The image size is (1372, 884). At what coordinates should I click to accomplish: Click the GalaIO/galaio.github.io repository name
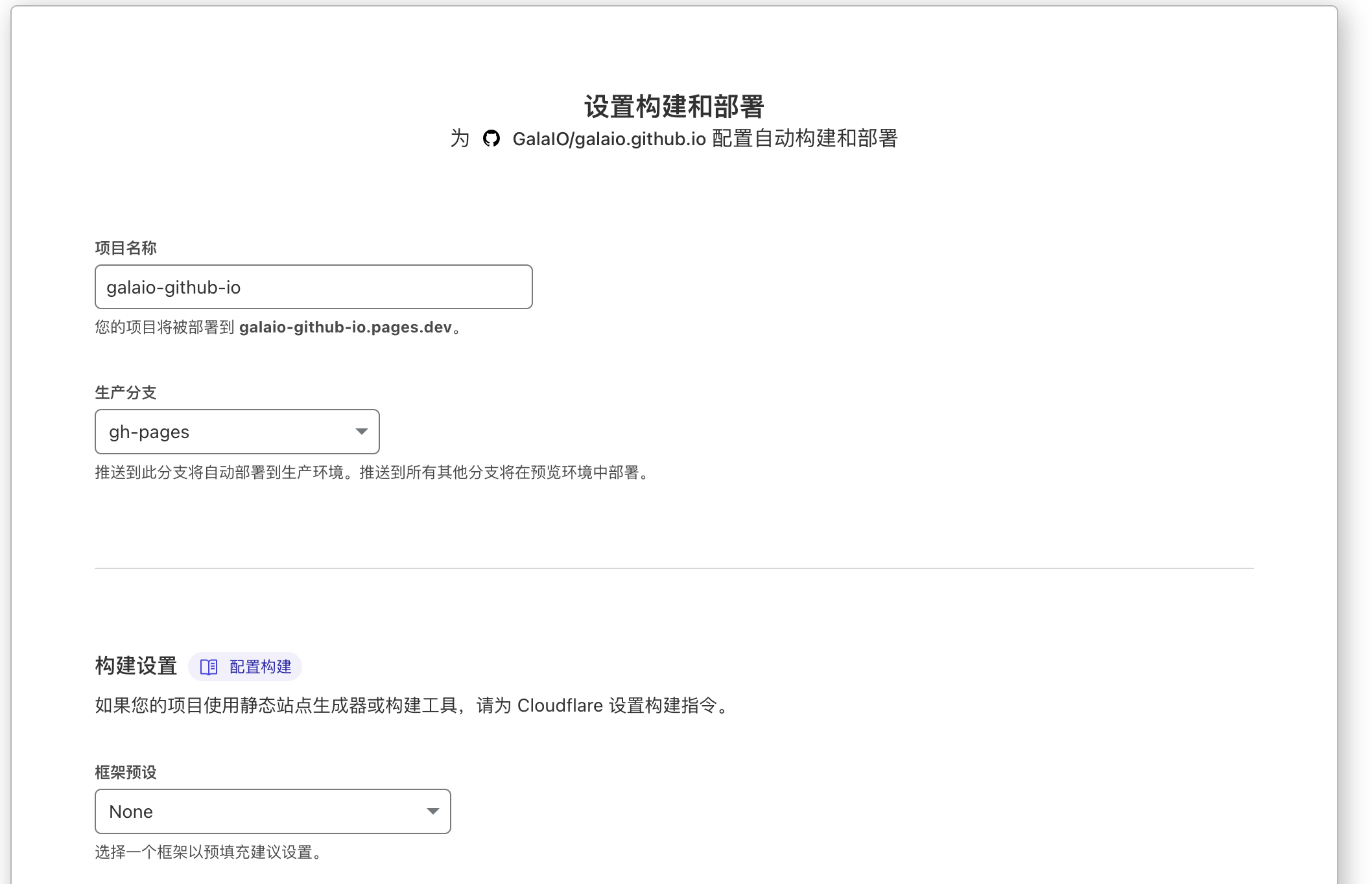point(608,139)
